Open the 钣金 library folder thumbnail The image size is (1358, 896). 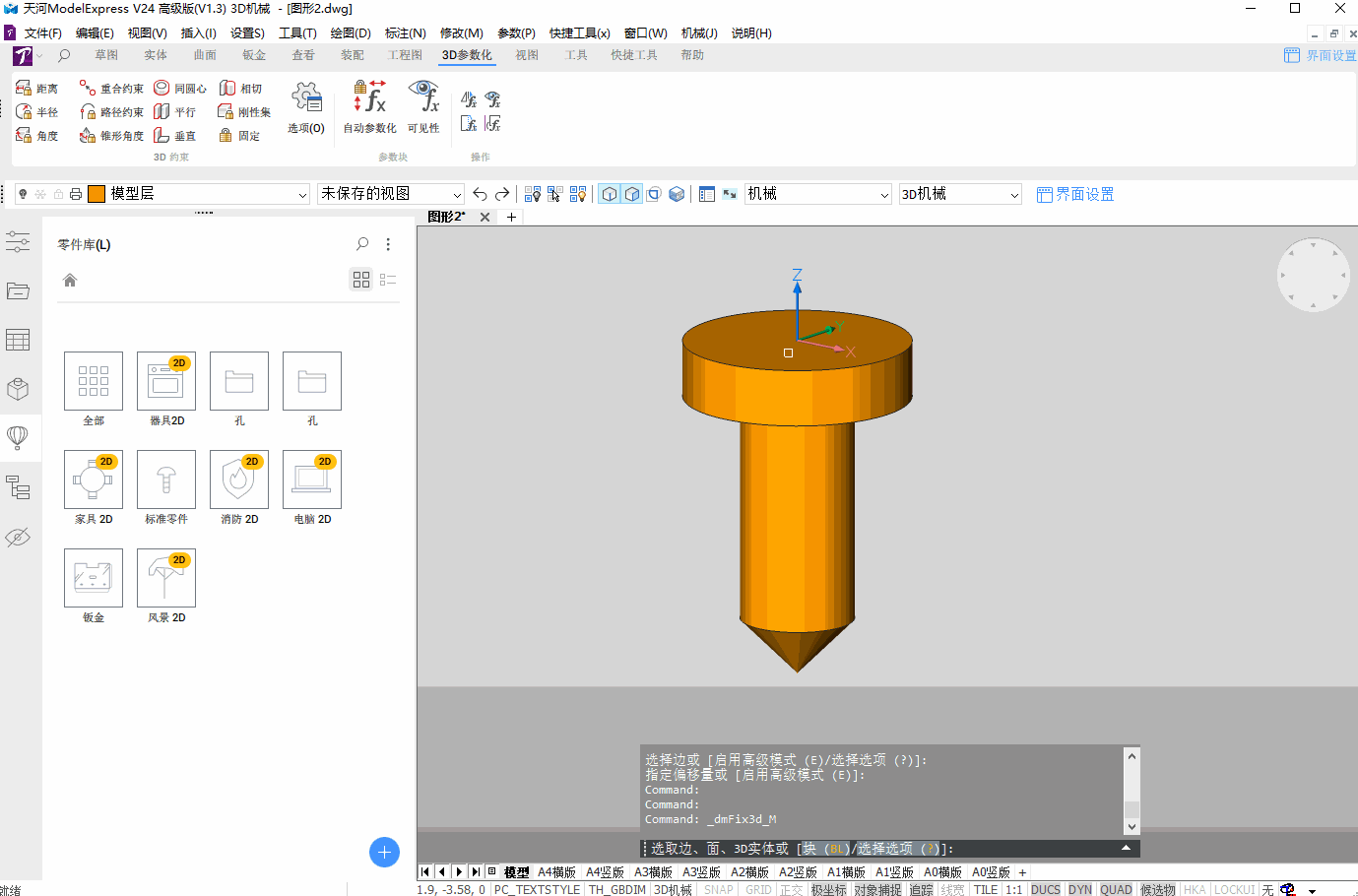coord(94,578)
